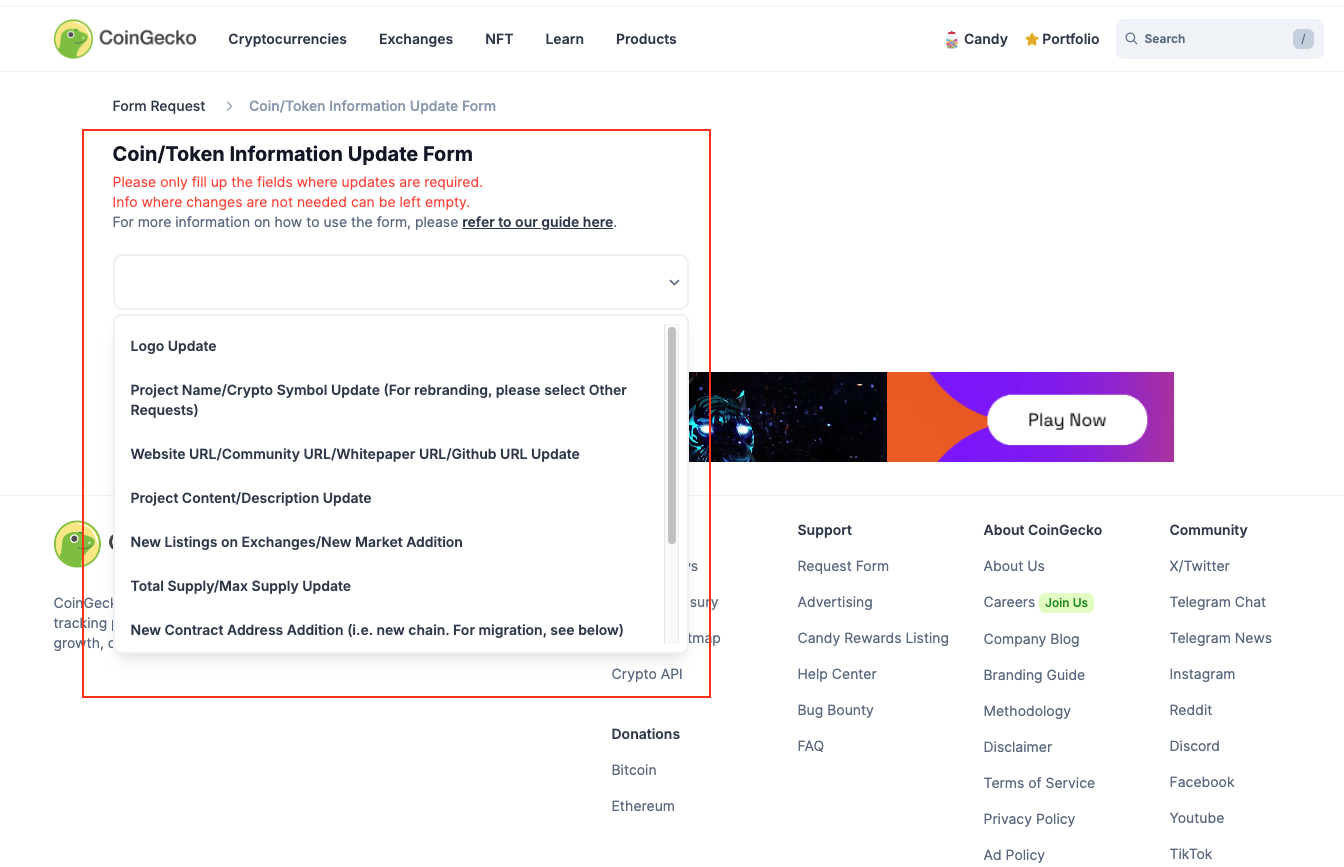Image resolution: width=1344 pixels, height=867 pixels.
Task: Click the Portfolio star icon
Action: pos(1032,39)
